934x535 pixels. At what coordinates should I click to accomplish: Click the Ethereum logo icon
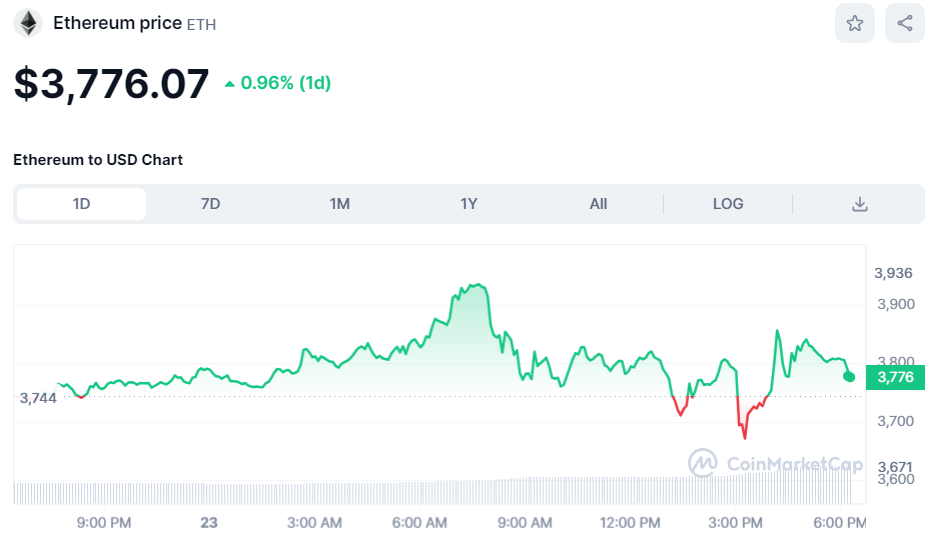[27, 23]
